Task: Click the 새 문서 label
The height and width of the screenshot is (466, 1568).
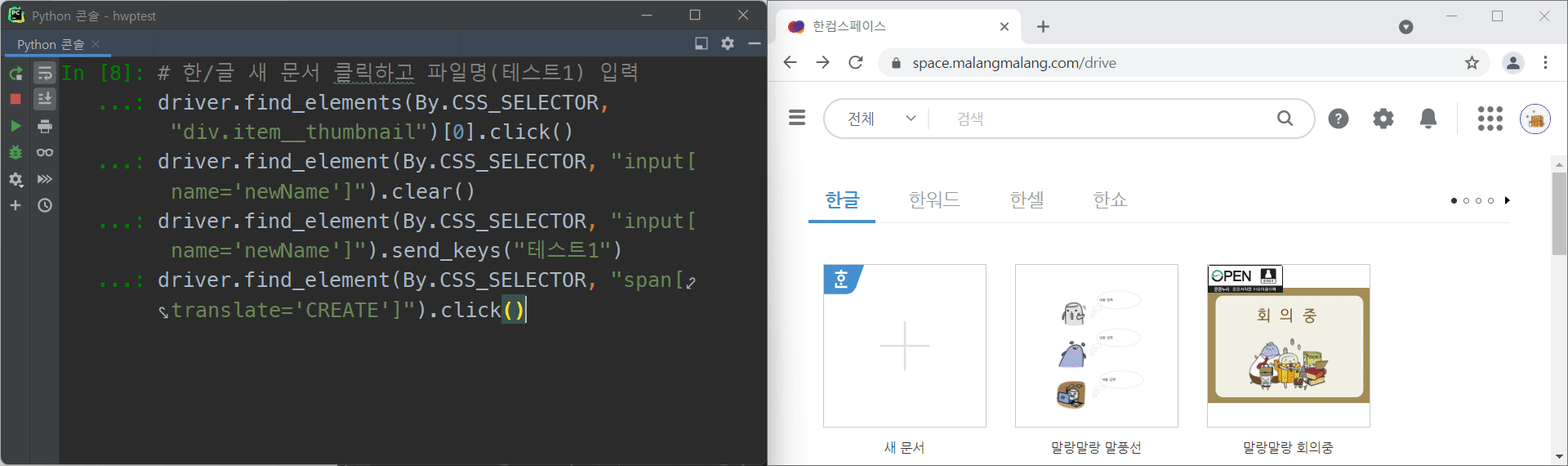Action: point(905,448)
